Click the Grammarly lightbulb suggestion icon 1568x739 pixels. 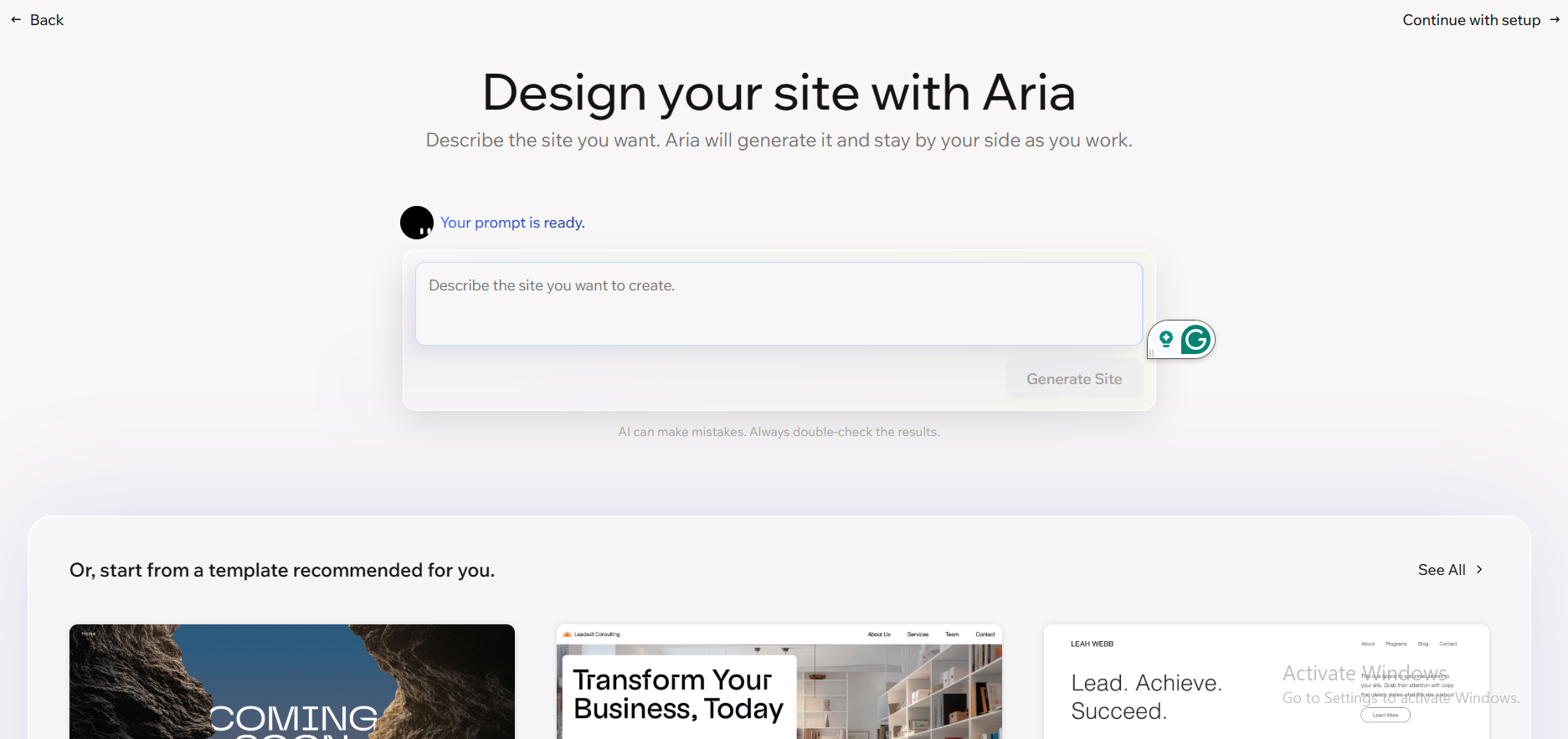click(x=1165, y=339)
